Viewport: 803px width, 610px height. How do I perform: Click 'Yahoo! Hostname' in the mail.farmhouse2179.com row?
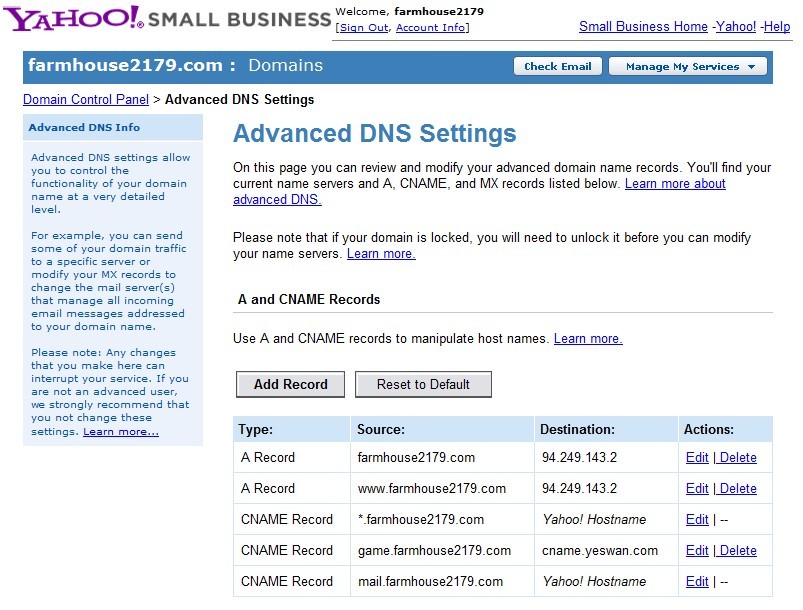click(594, 581)
